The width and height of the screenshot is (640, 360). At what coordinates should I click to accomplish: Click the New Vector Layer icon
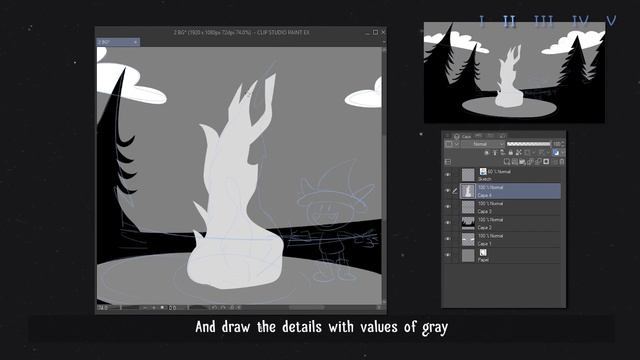coord(514,162)
